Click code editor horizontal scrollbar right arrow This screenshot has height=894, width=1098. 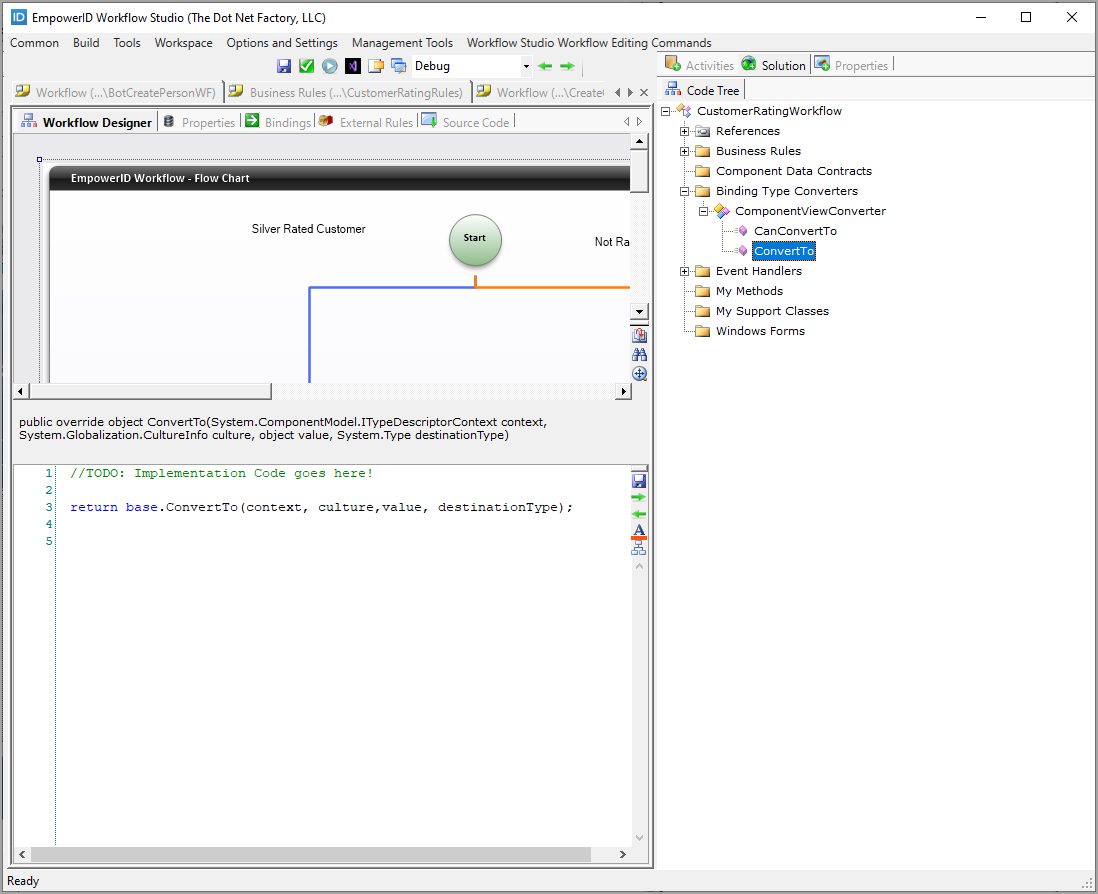(623, 854)
